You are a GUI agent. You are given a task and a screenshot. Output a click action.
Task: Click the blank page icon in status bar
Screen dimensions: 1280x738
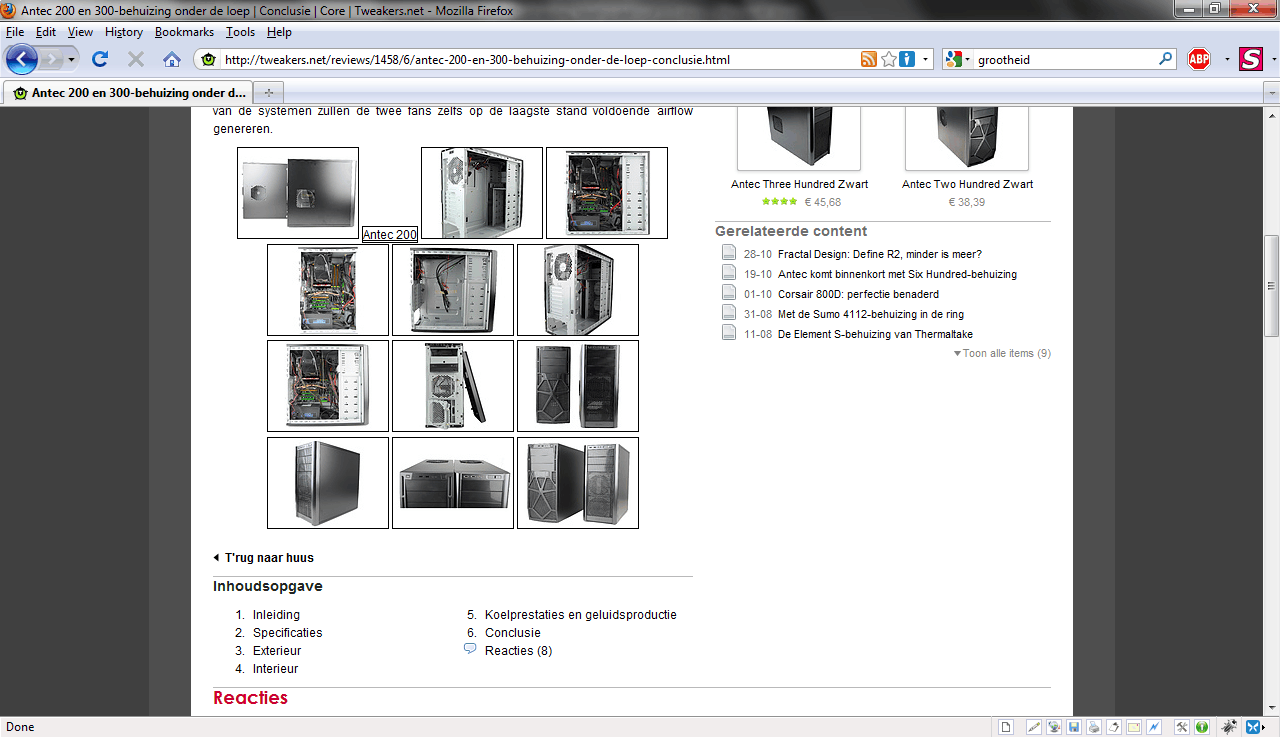pyautogui.click(x=1007, y=727)
